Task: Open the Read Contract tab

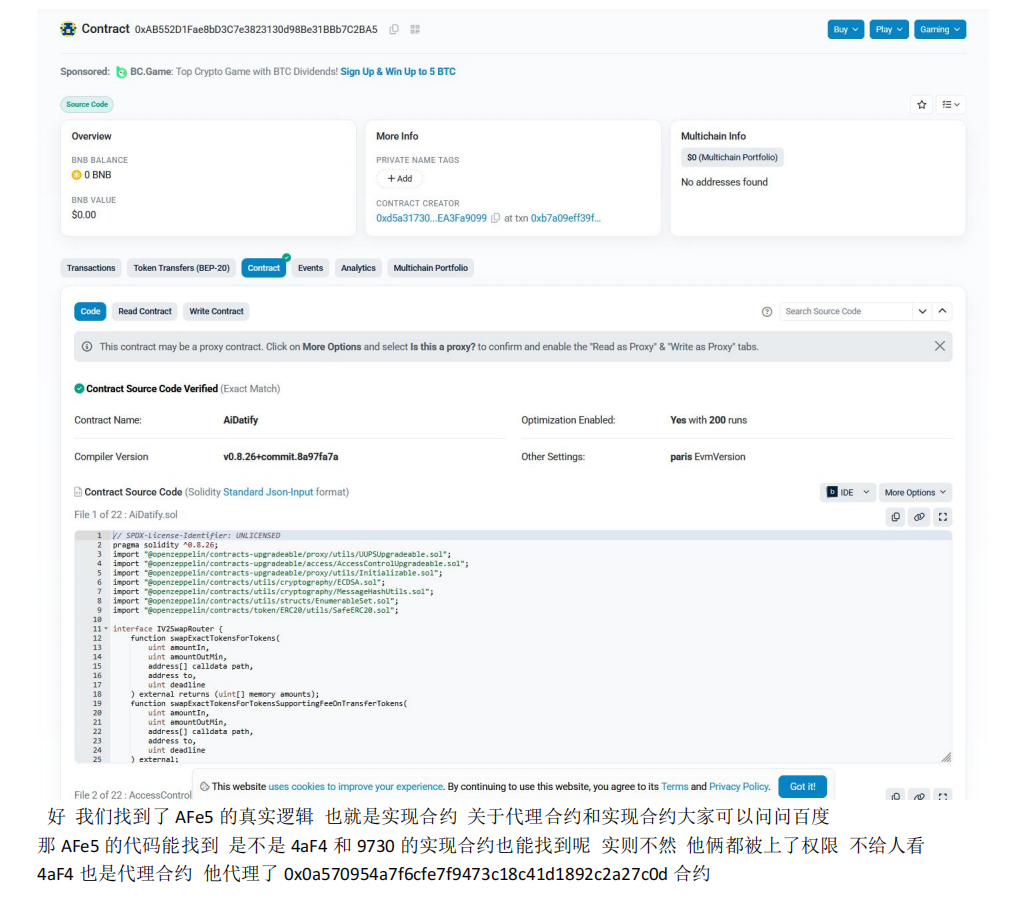Action: [145, 312]
